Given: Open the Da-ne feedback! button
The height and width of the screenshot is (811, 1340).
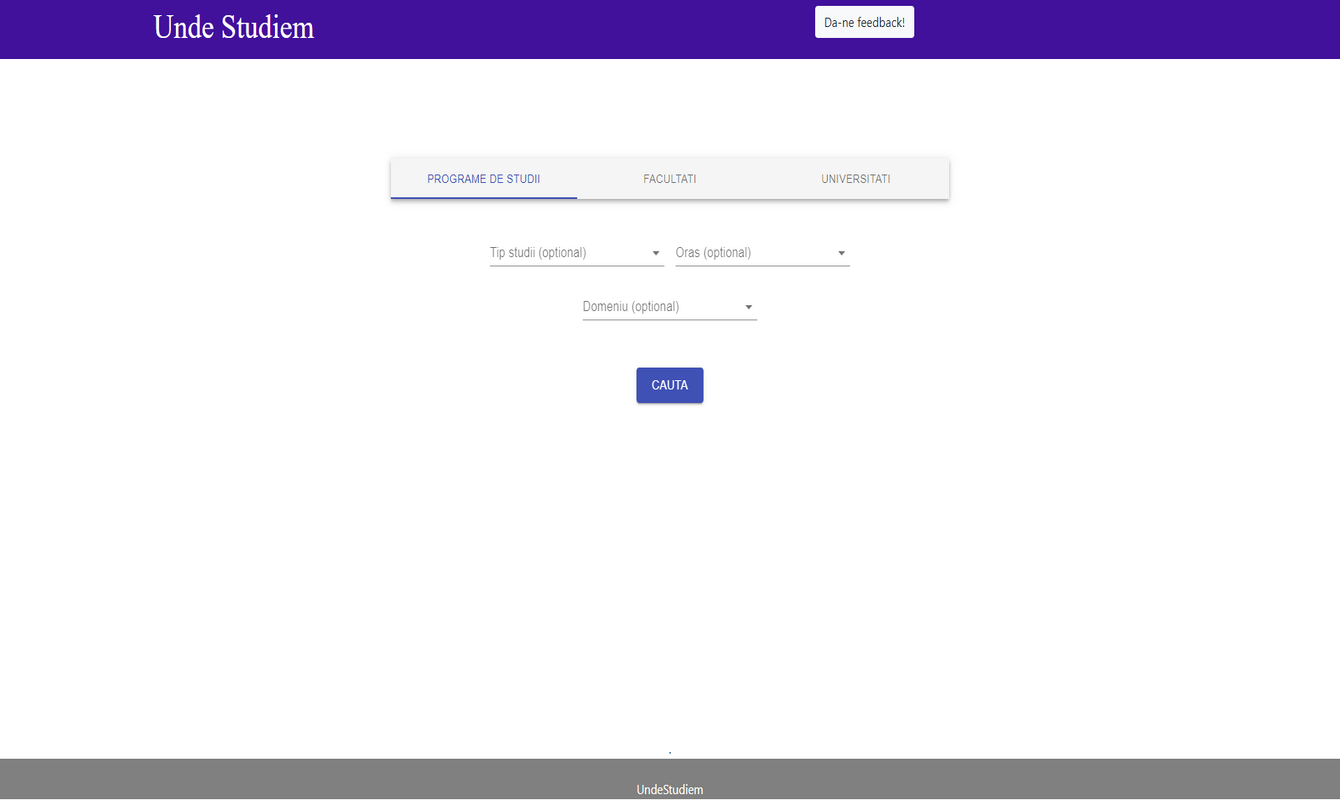Looking at the screenshot, I should point(864,22).
